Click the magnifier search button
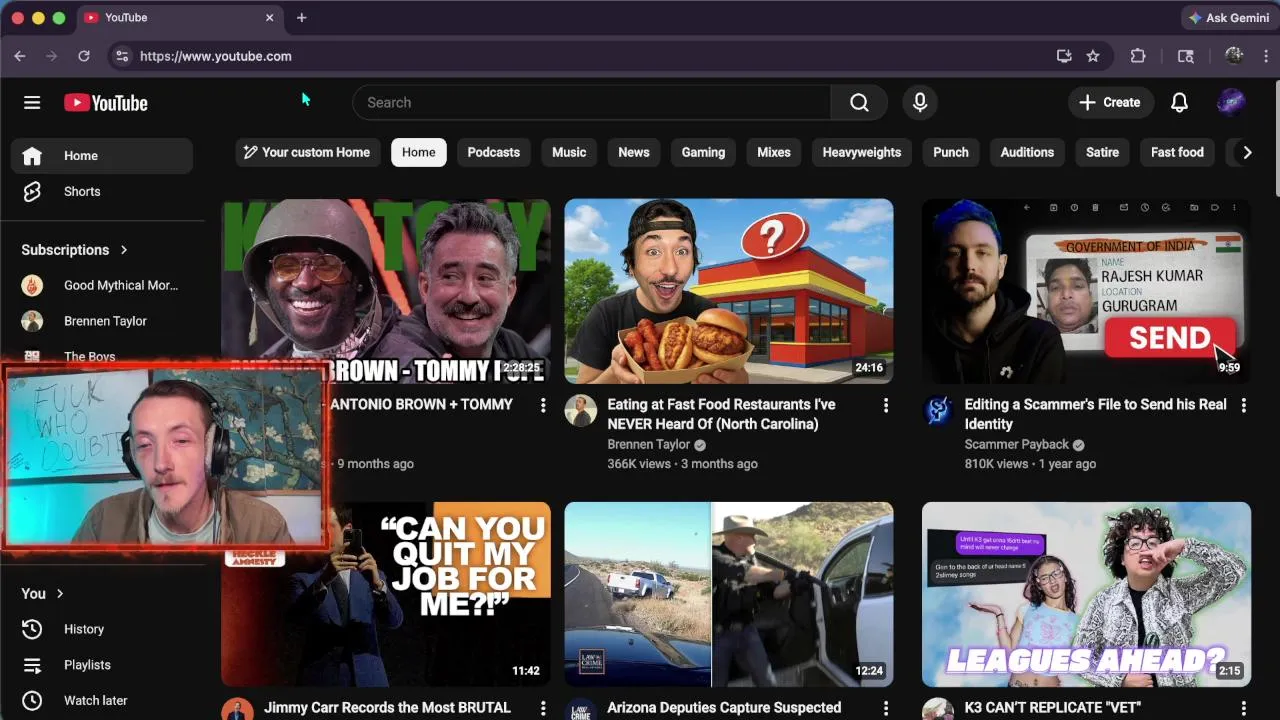Viewport: 1280px width, 720px height. point(859,102)
